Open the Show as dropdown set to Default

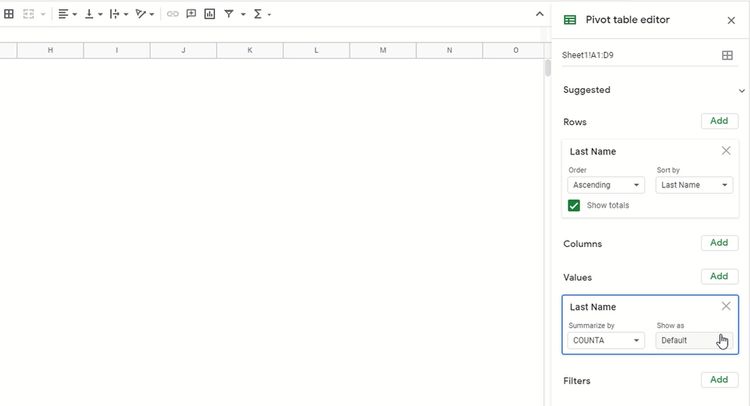(694, 340)
